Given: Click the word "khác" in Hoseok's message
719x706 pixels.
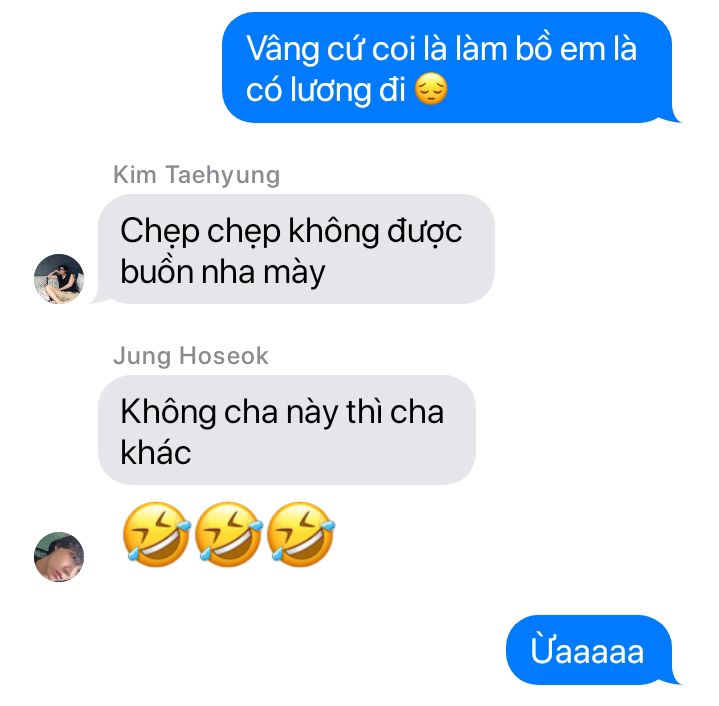Looking at the screenshot, I should click(x=155, y=452).
